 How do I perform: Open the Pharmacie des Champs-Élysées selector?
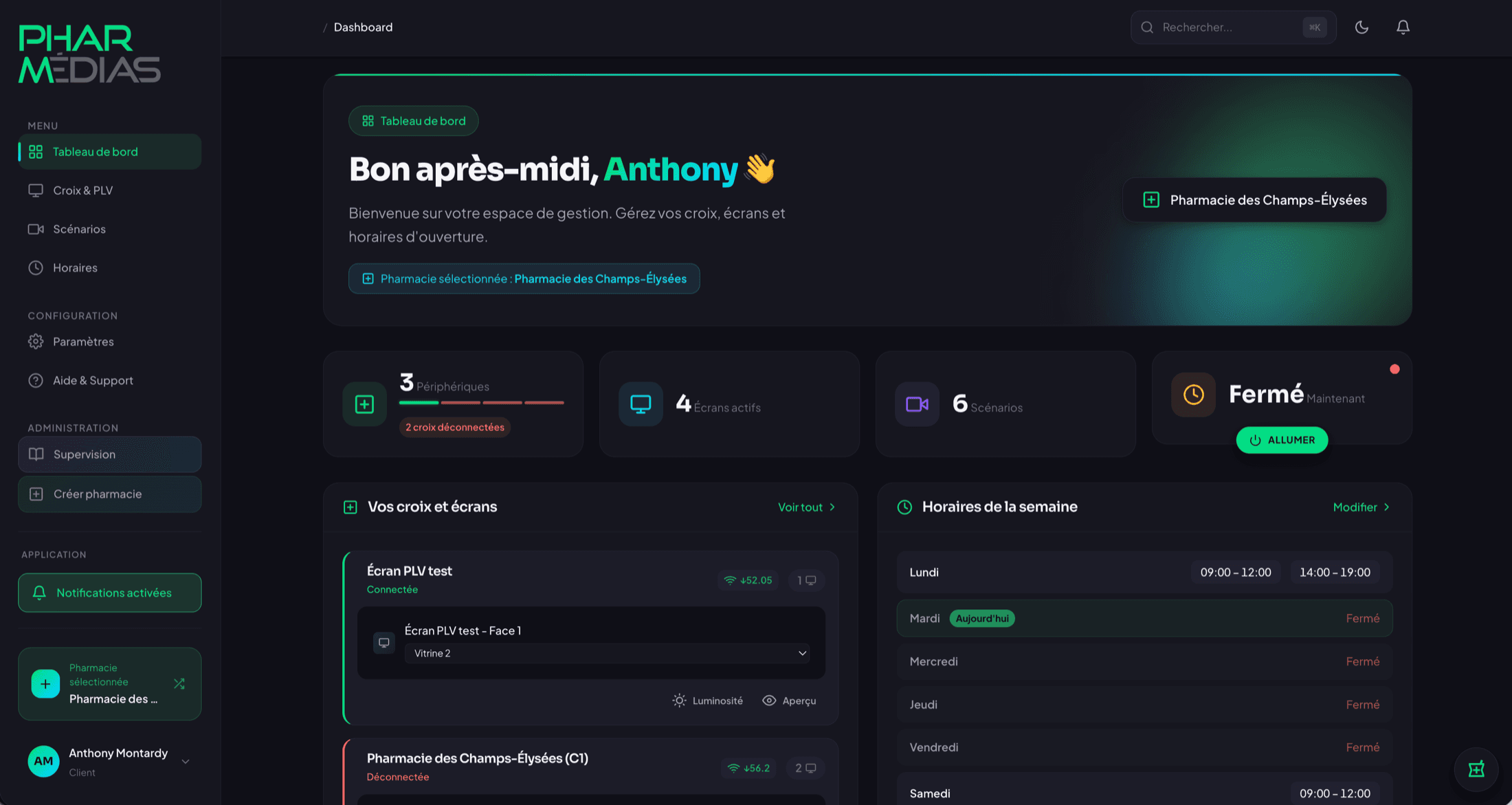pos(1254,200)
